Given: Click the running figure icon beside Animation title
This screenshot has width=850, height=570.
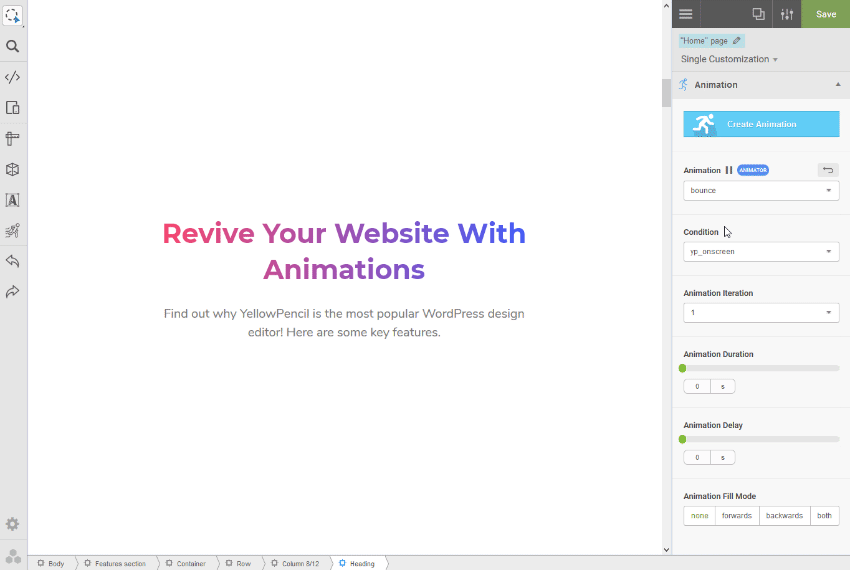Looking at the screenshot, I should coord(684,85).
